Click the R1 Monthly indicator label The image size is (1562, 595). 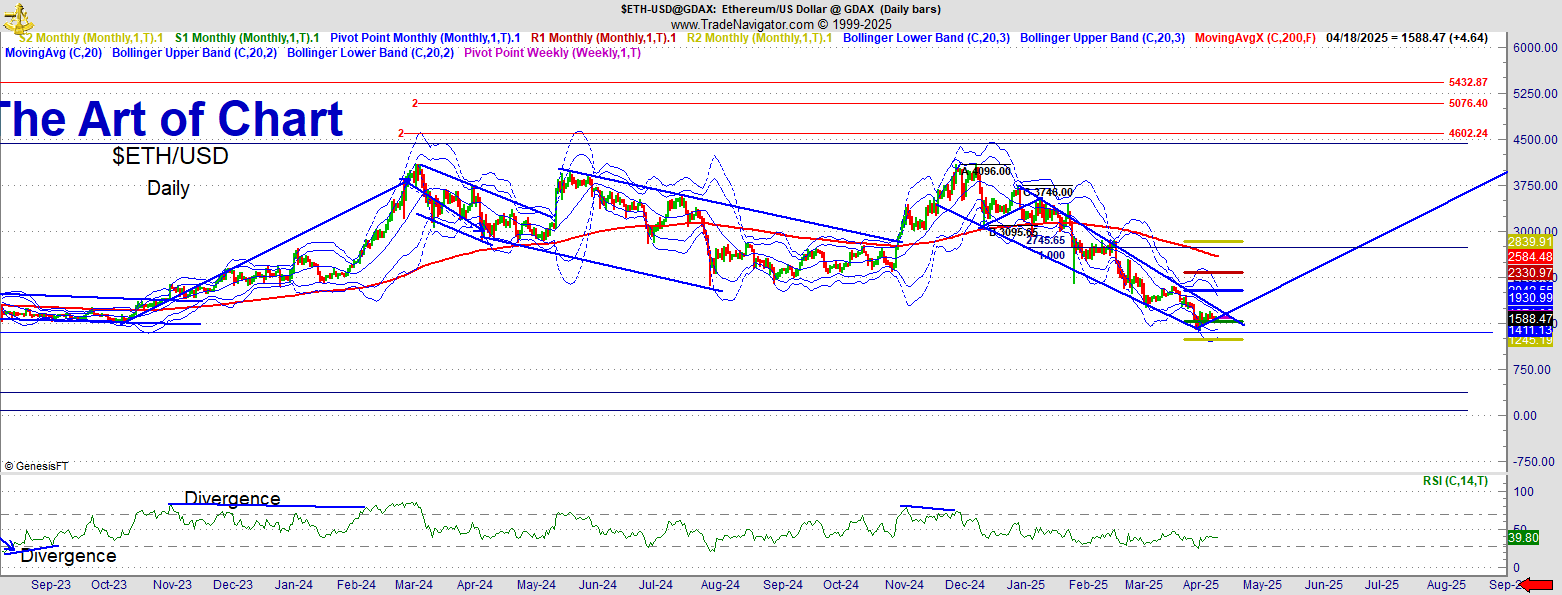[x=603, y=38]
